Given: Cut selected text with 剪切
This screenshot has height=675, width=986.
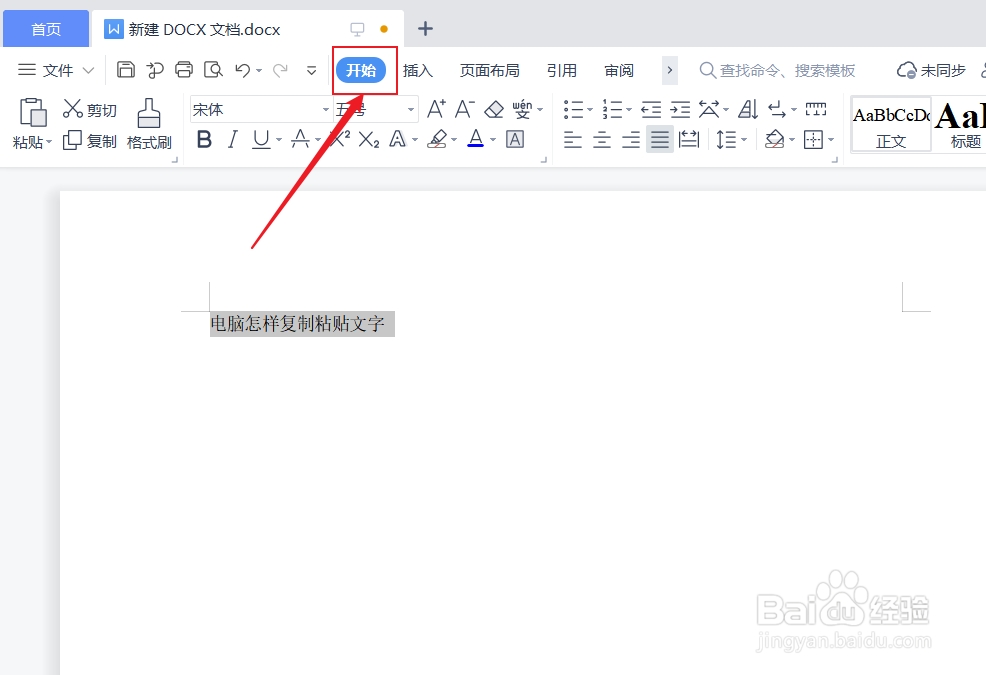Looking at the screenshot, I should coord(90,109).
